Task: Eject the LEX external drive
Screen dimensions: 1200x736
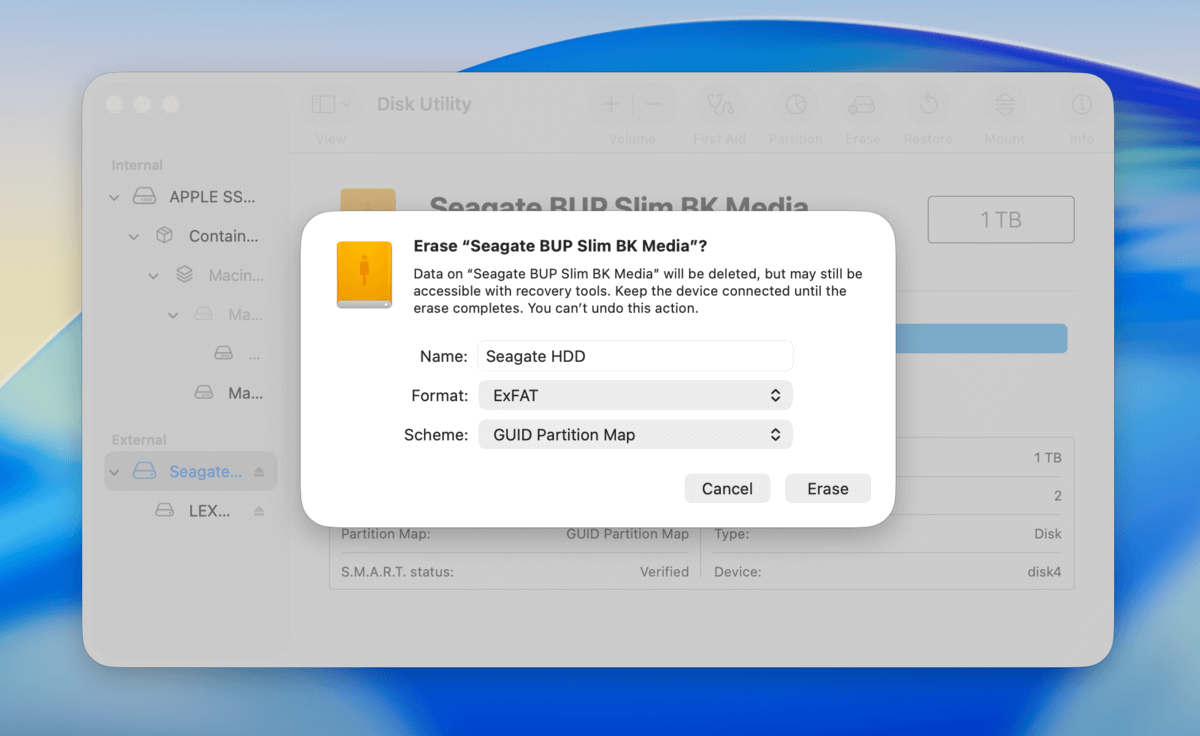Action: tap(258, 510)
